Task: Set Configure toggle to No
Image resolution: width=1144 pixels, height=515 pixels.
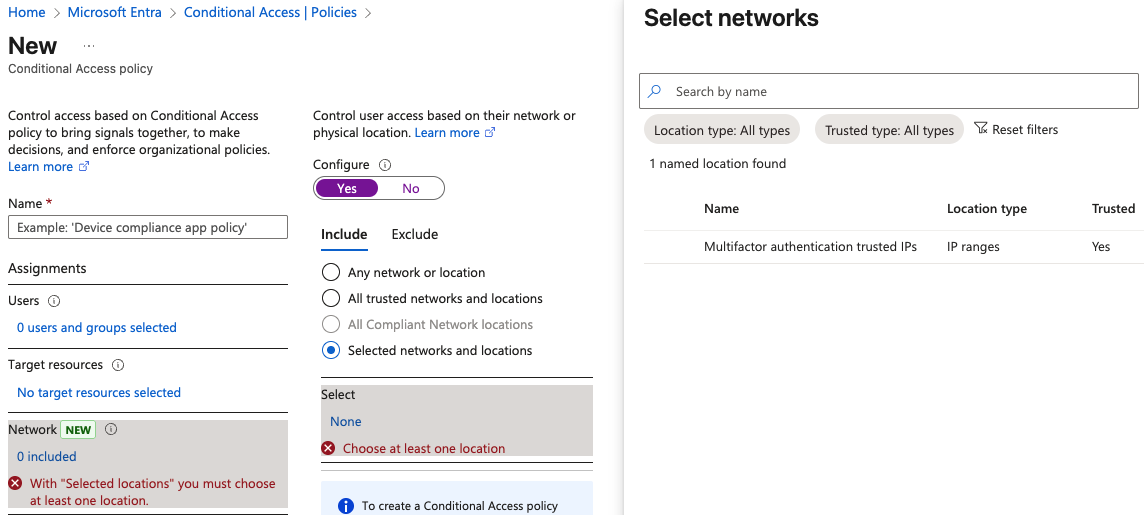Action: (x=411, y=188)
